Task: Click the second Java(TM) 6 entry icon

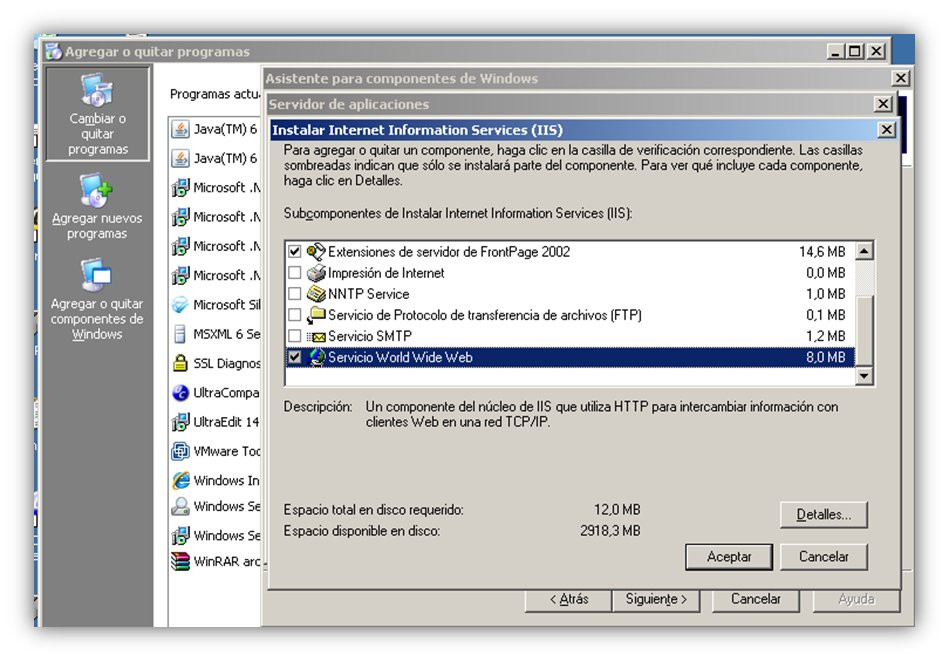Action: [180, 158]
